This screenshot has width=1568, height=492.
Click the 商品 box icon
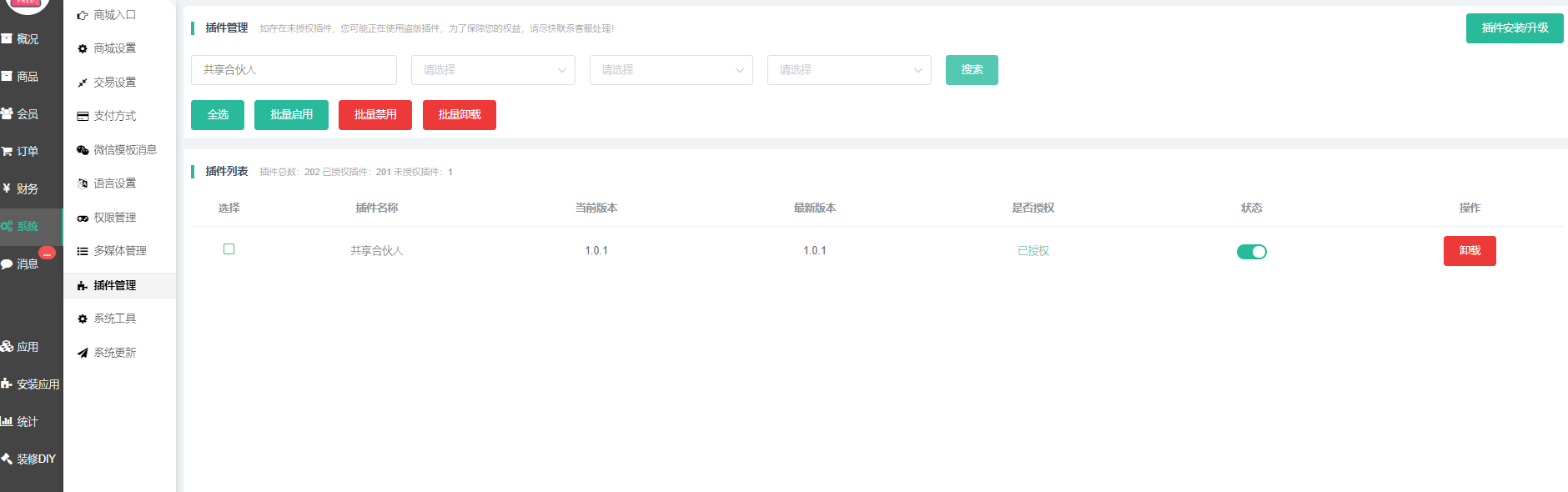point(7,77)
